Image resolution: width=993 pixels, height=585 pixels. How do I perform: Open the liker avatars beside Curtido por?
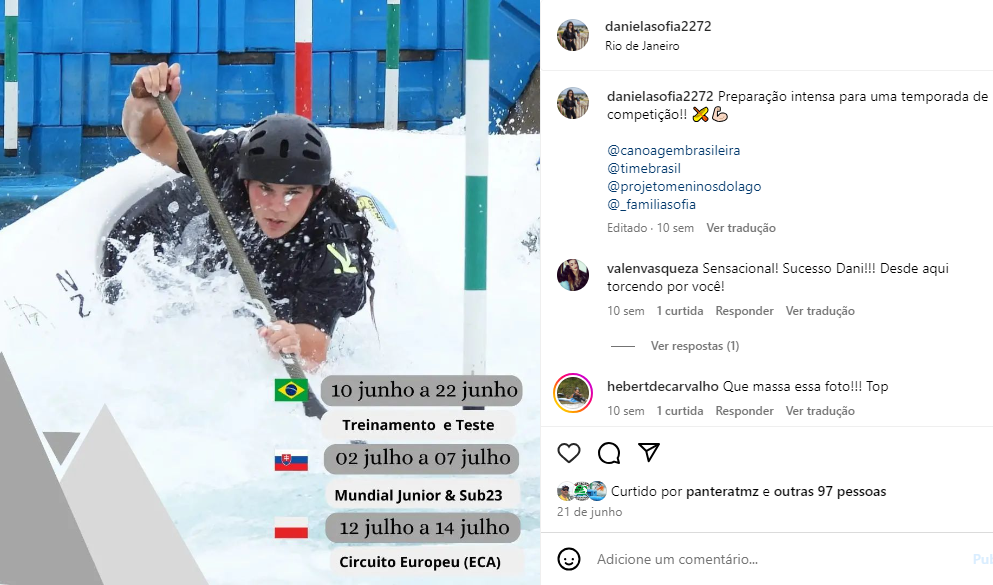[582, 491]
